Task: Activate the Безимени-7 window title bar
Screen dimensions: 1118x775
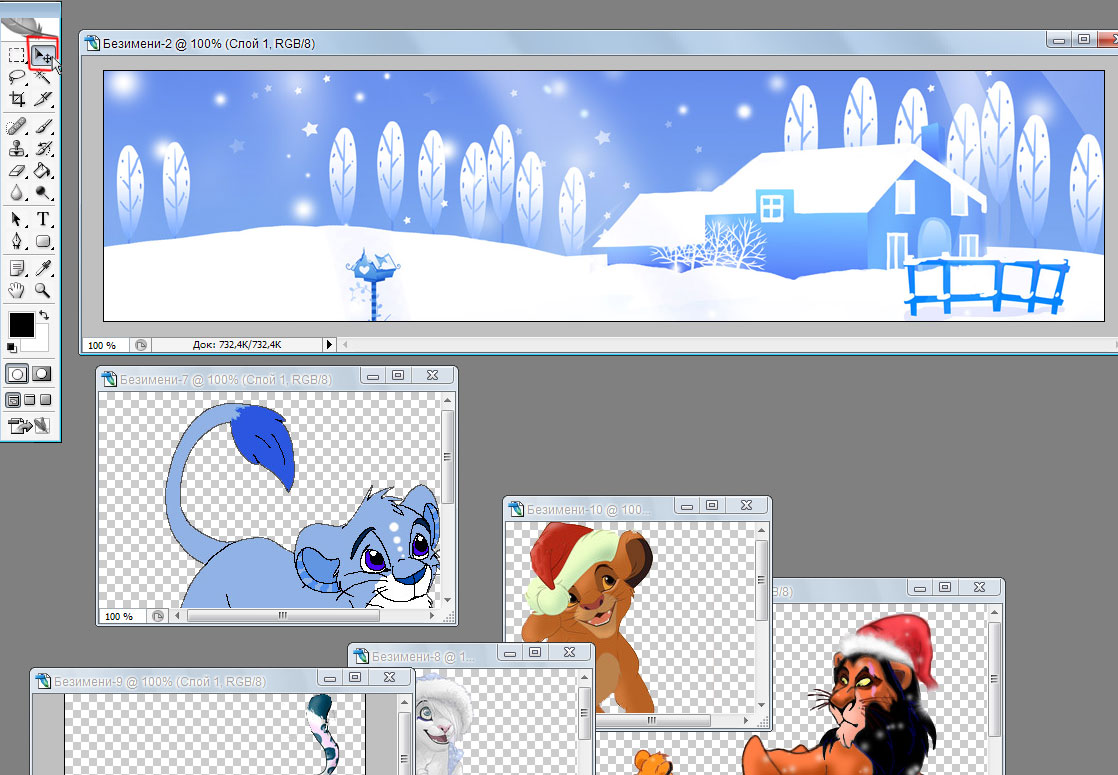Action: point(228,379)
